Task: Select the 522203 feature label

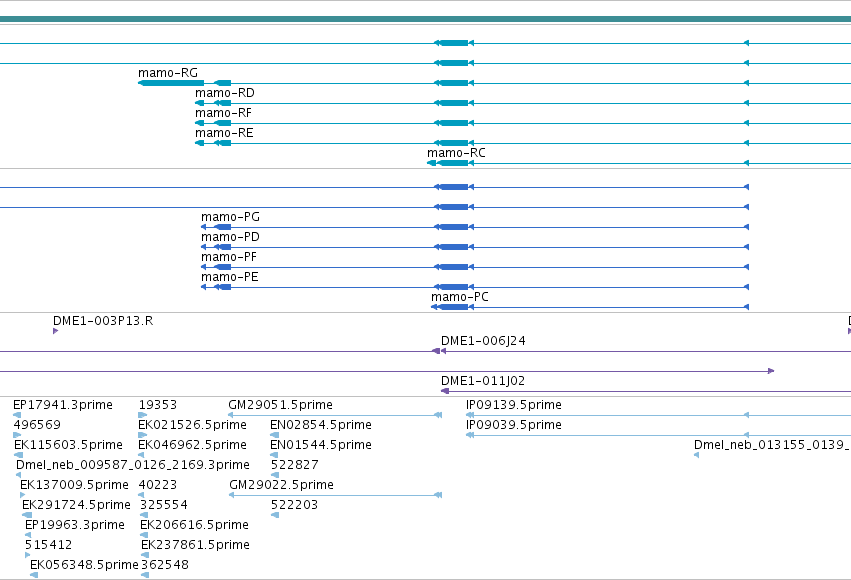Action: [x=295, y=505]
